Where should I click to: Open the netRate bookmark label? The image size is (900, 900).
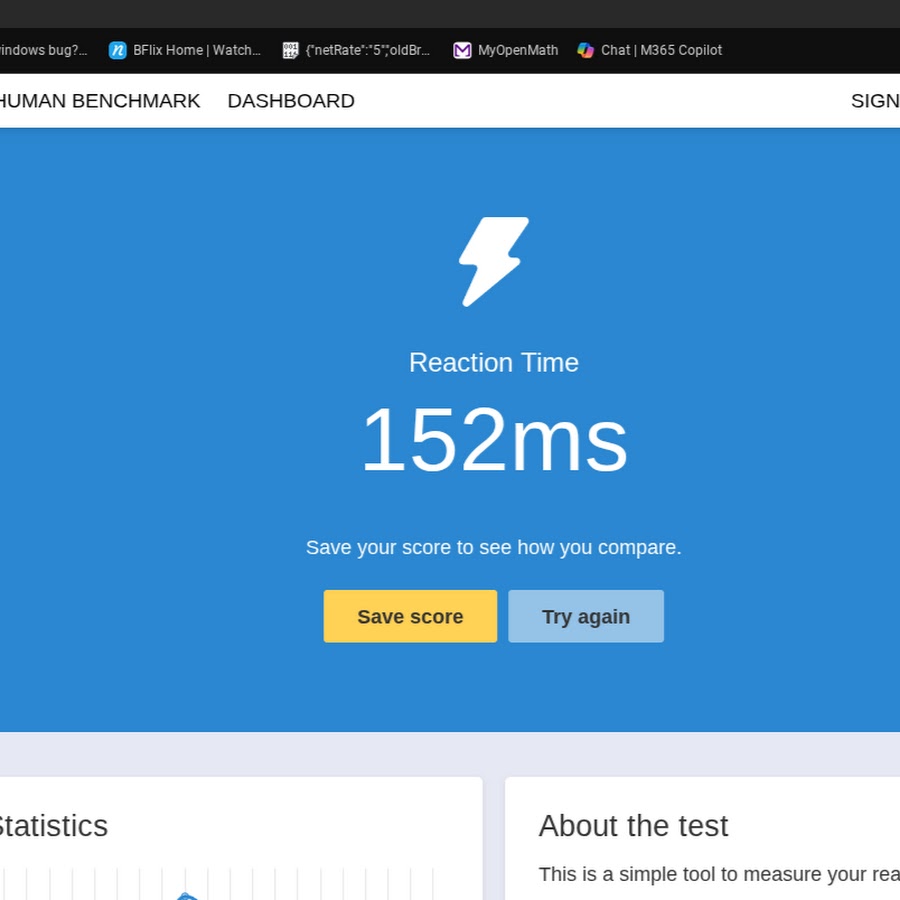[367, 50]
